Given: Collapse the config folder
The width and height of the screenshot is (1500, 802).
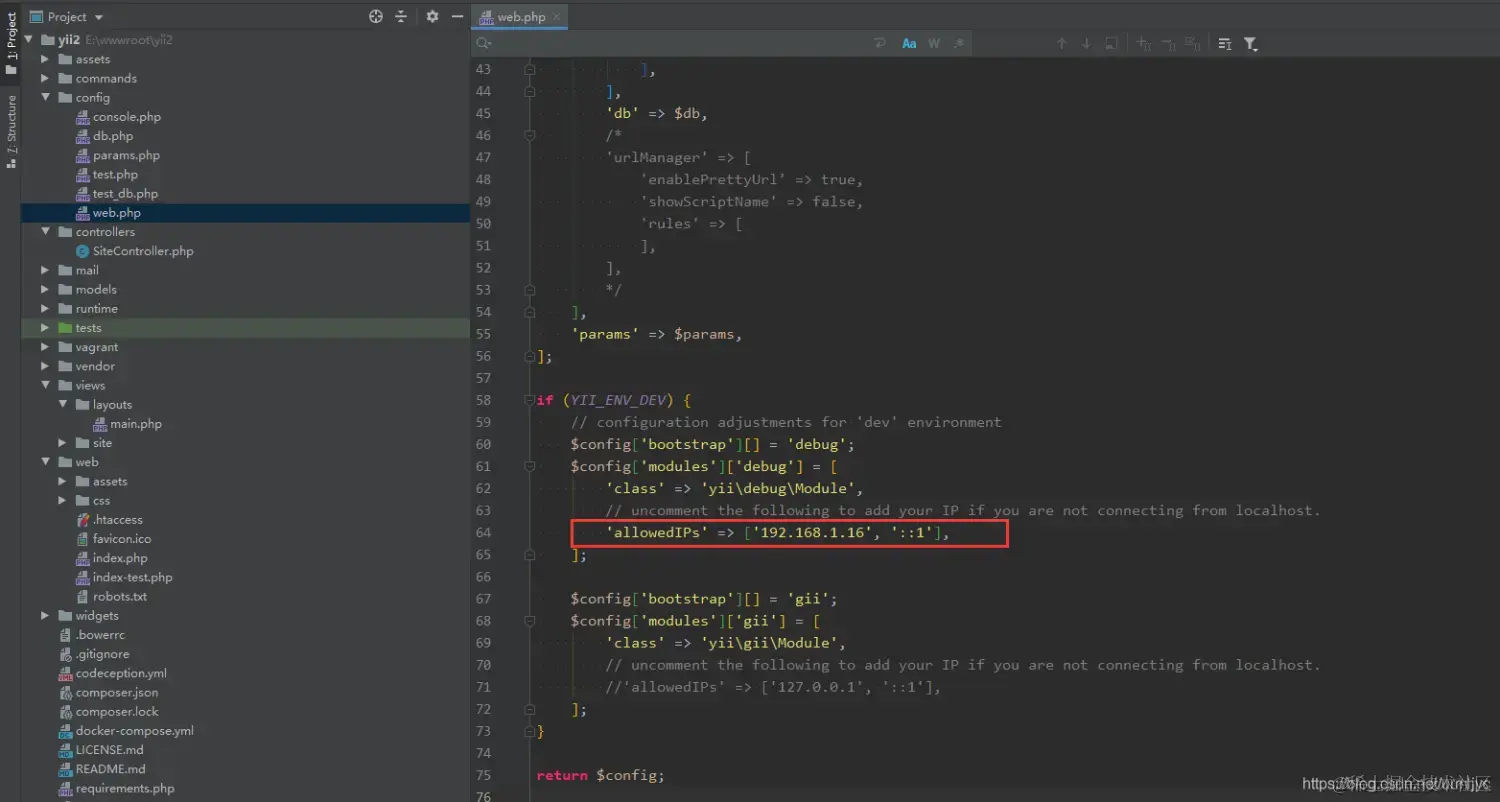Looking at the screenshot, I should [45, 97].
